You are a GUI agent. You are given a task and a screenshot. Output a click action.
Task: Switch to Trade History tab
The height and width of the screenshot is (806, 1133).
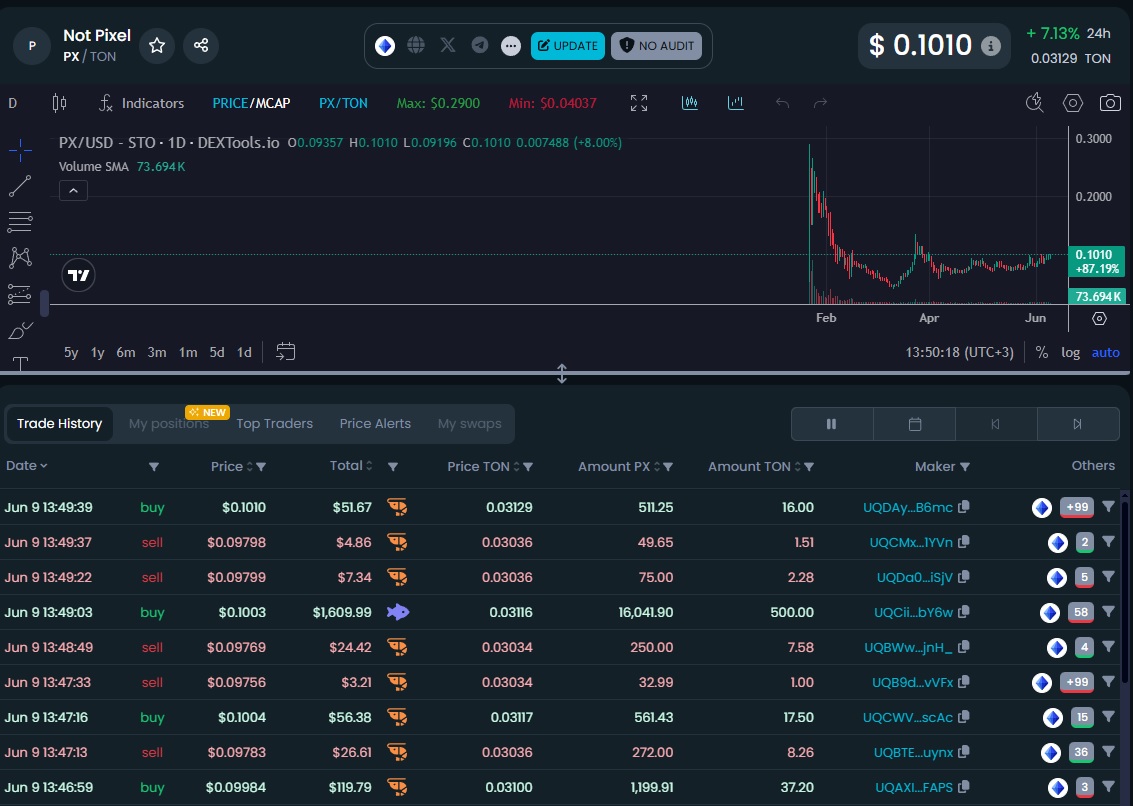pyautogui.click(x=59, y=424)
